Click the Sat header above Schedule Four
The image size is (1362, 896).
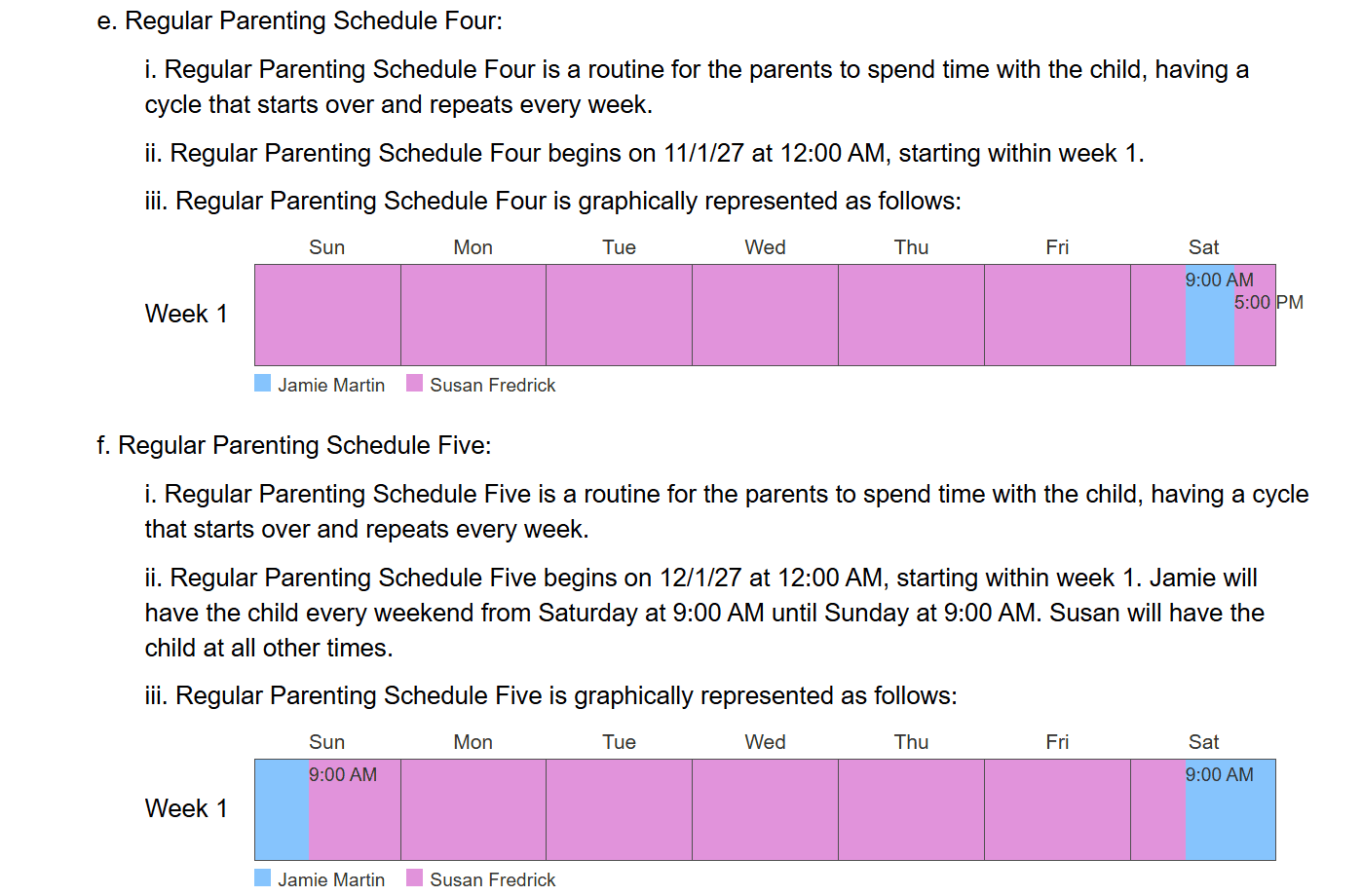pyautogui.click(x=1203, y=247)
